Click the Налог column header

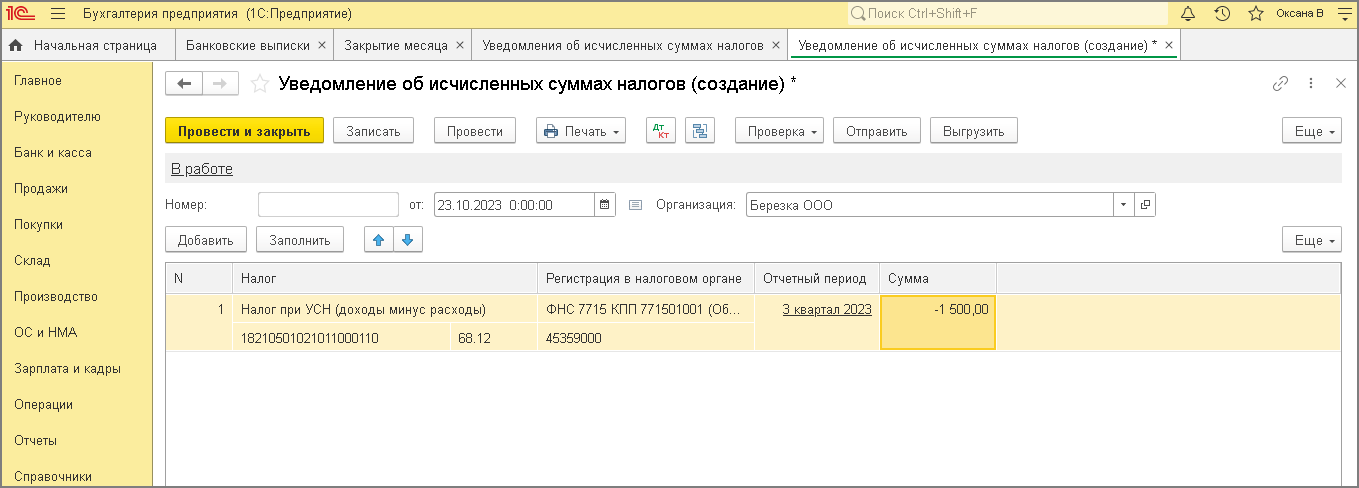coord(385,278)
